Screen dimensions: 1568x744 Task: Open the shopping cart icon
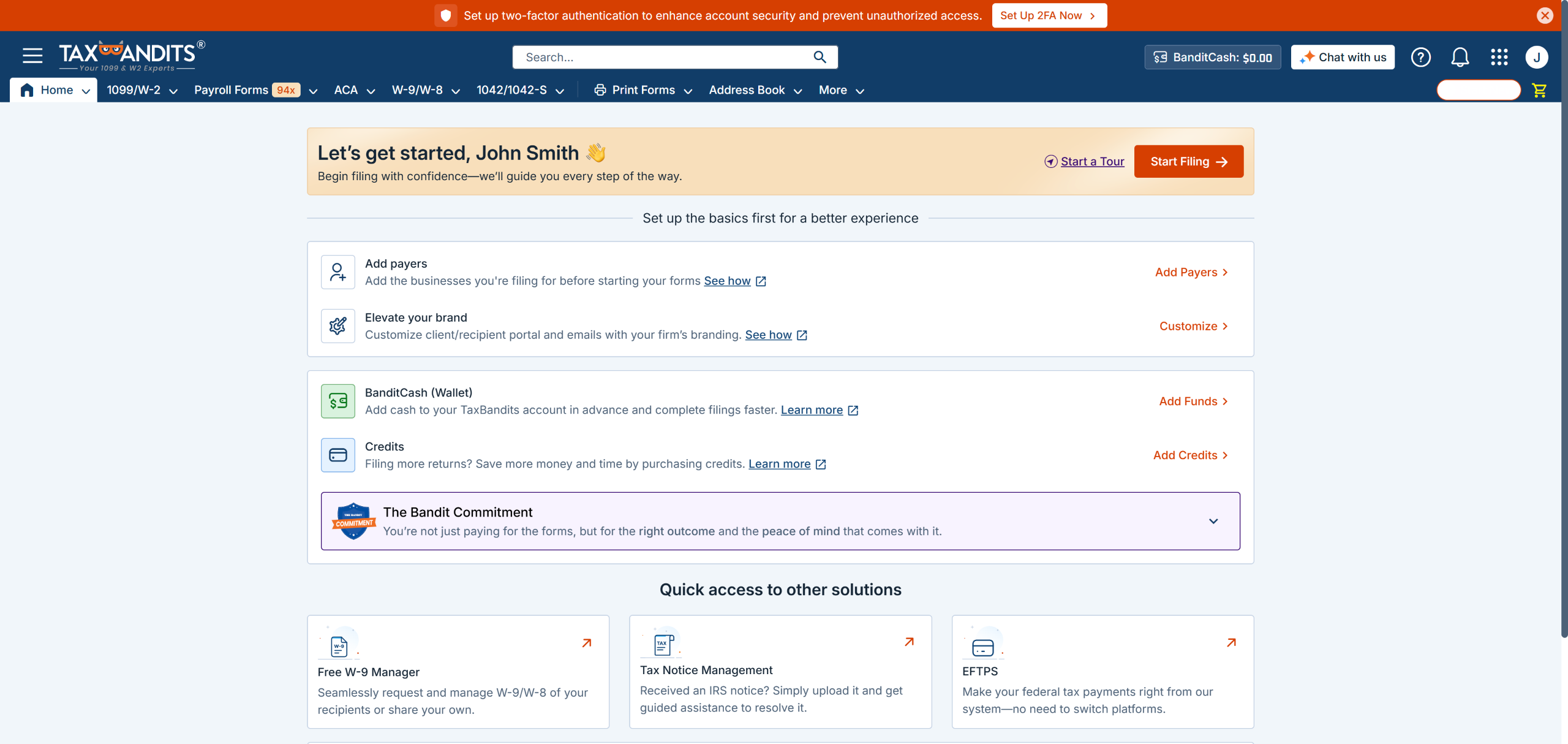tap(1539, 90)
